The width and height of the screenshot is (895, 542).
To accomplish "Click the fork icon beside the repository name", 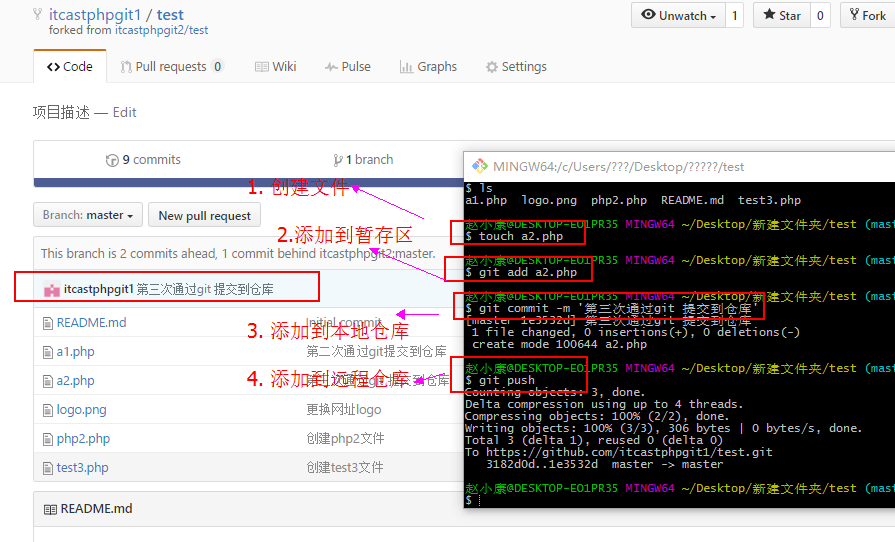I will coord(38,14).
